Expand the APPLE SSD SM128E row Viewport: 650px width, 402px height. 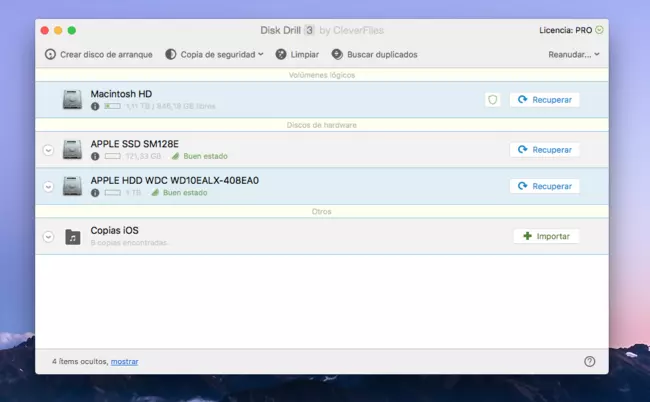(x=49, y=150)
